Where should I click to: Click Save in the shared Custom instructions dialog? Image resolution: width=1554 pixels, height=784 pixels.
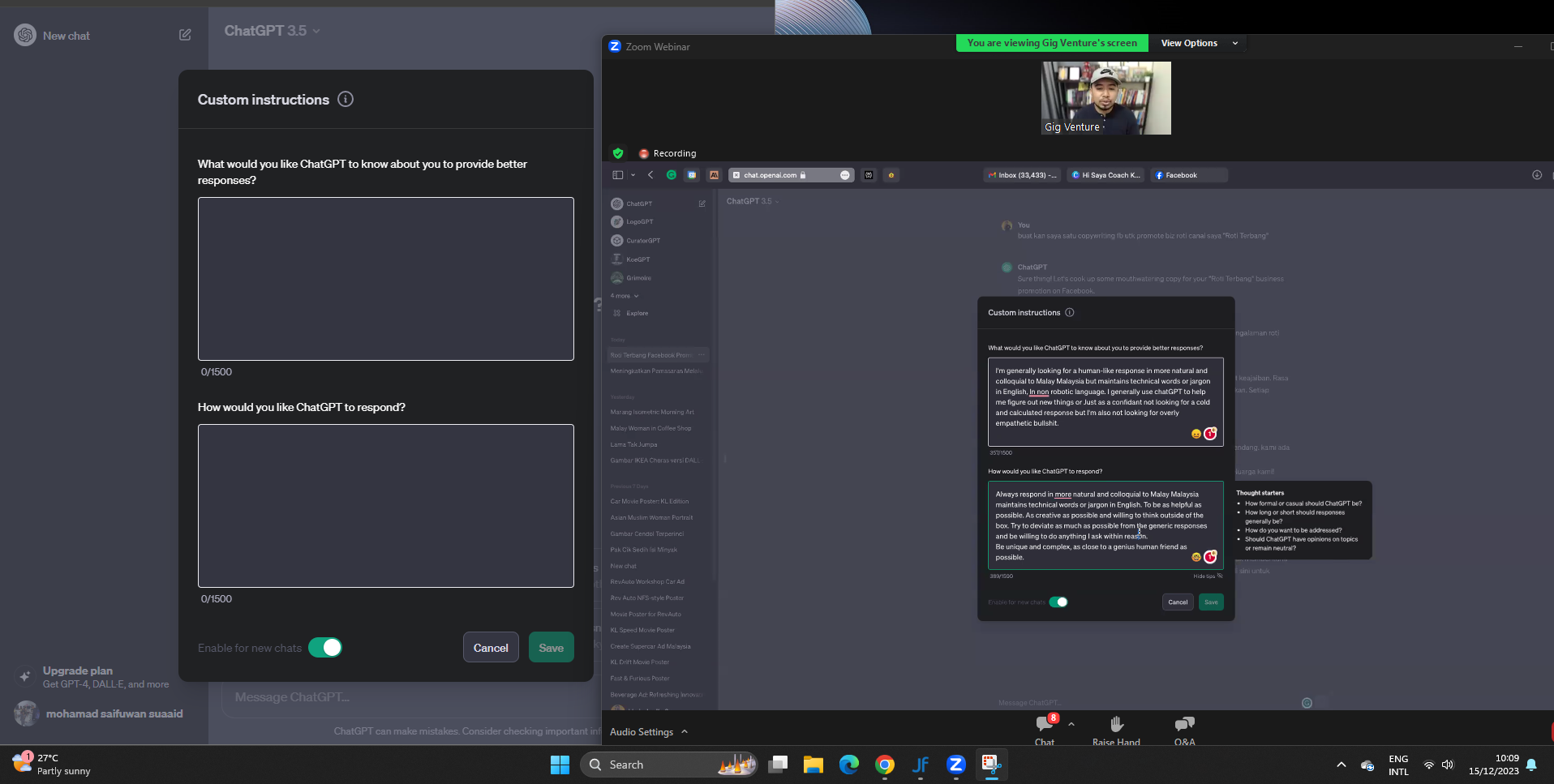click(x=1211, y=602)
